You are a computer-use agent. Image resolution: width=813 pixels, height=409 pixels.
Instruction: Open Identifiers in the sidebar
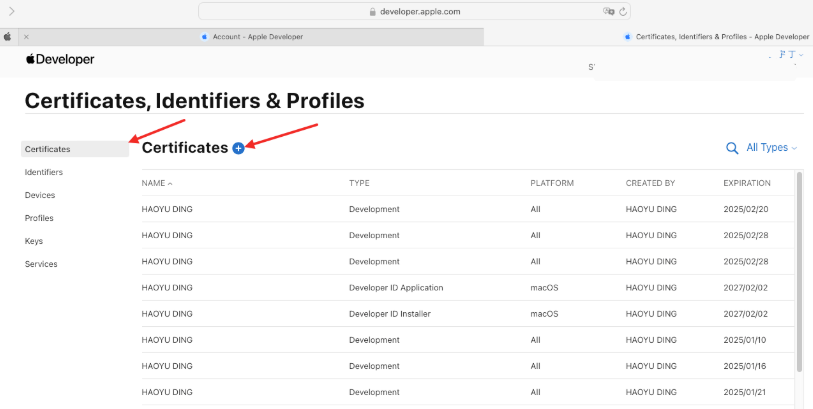44,172
